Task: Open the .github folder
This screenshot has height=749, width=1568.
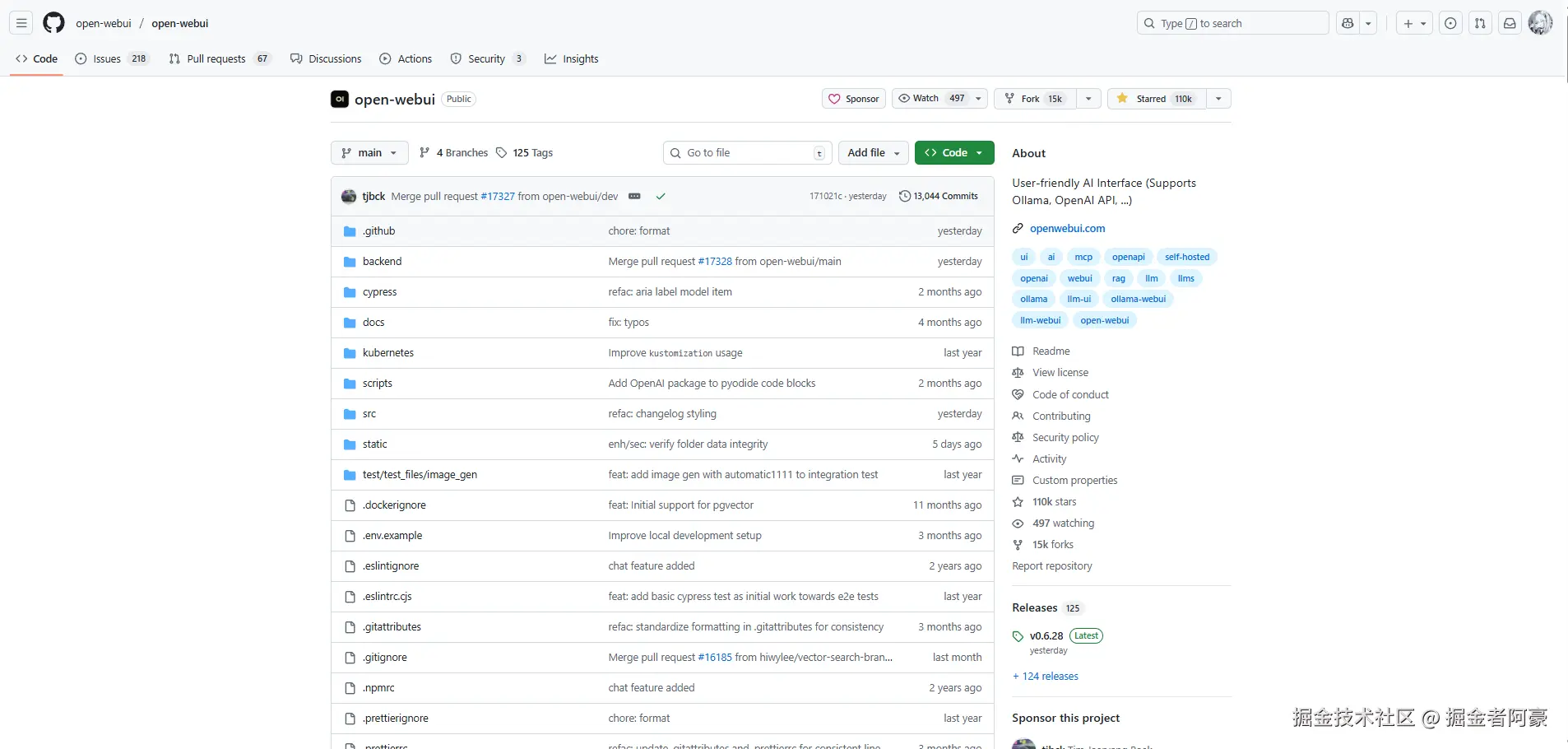Action: pyautogui.click(x=379, y=231)
